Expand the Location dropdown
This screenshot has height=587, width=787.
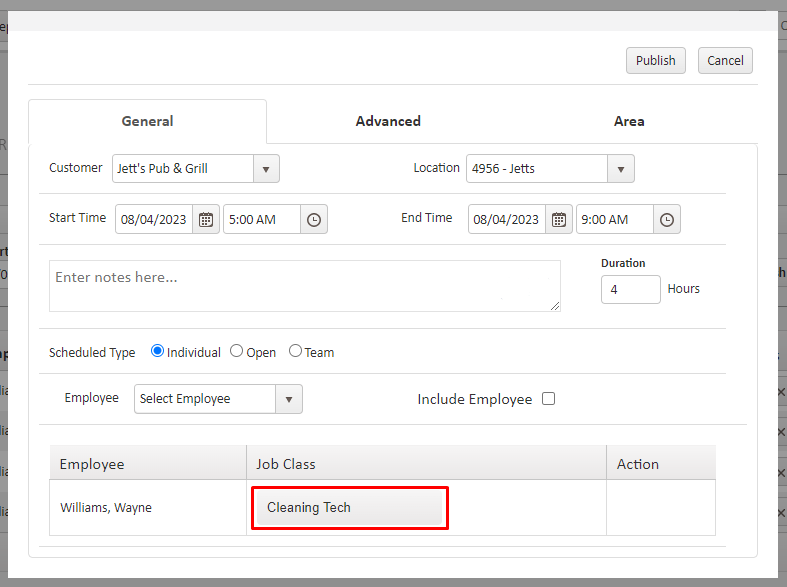[x=620, y=169]
